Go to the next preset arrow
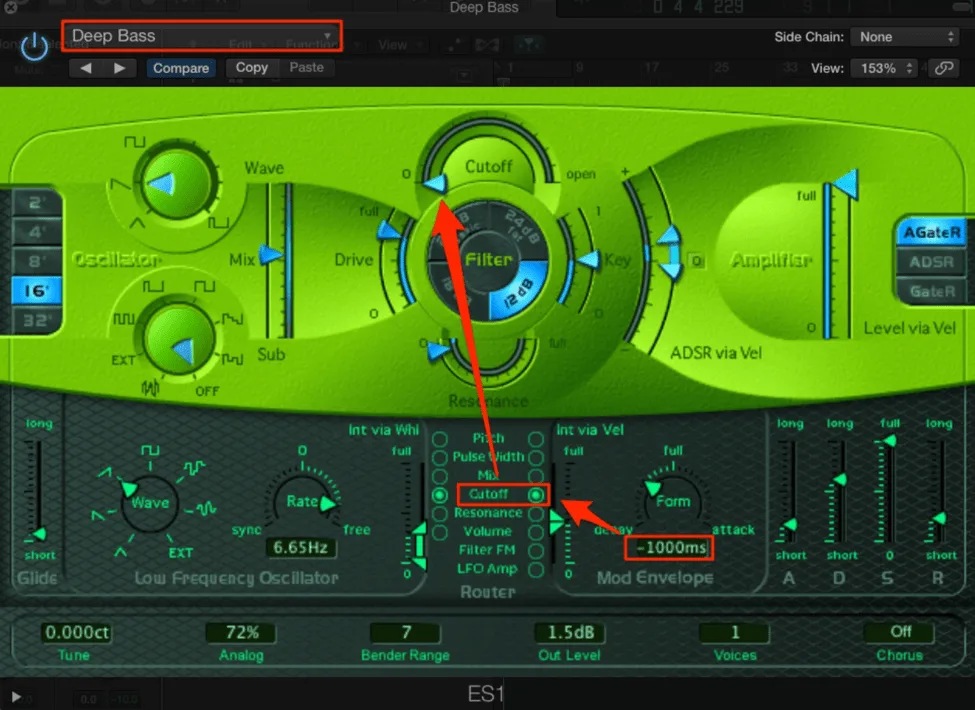Viewport: 975px width, 710px height. coord(119,68)
